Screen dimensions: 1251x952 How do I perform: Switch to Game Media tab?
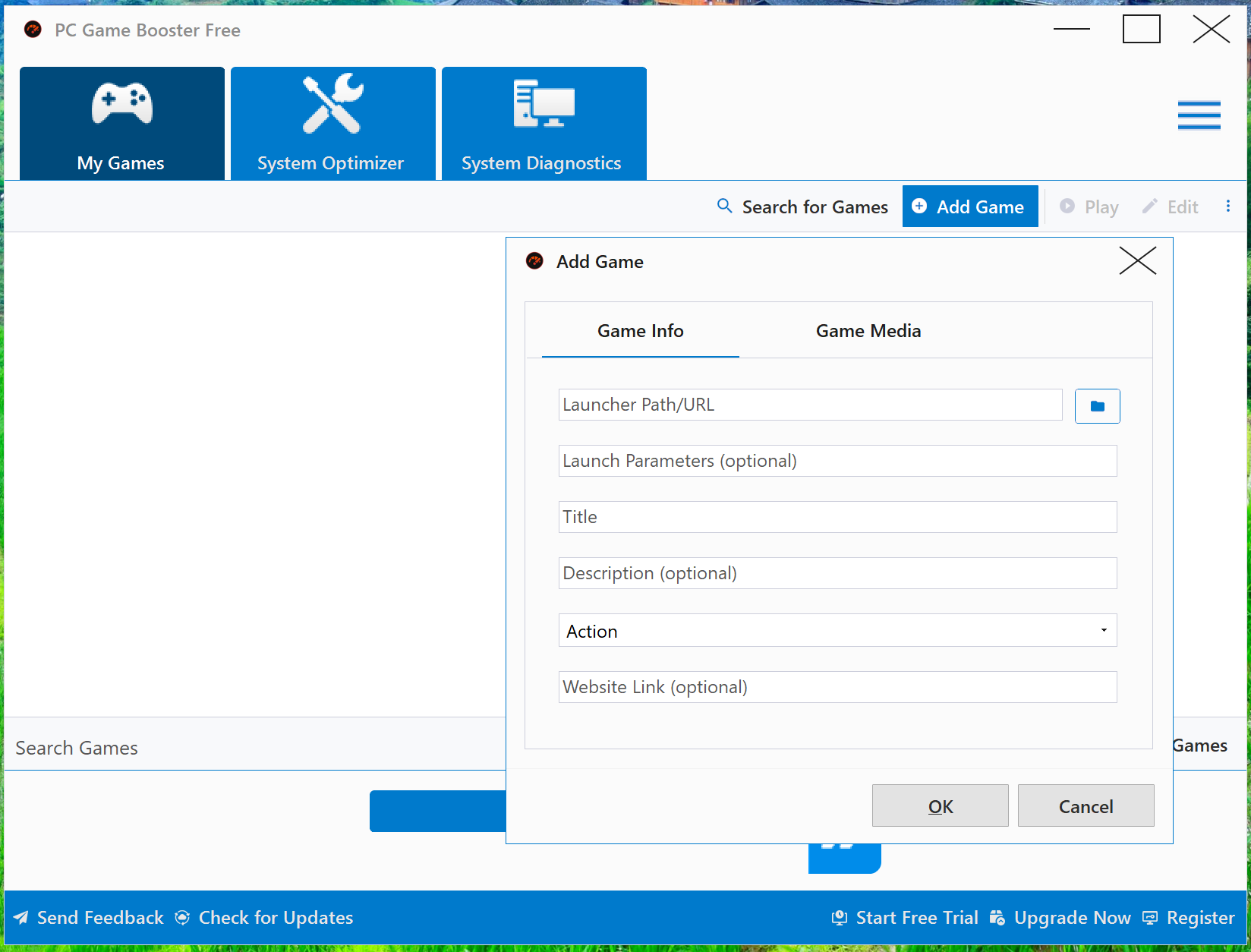tap(868, 331)
